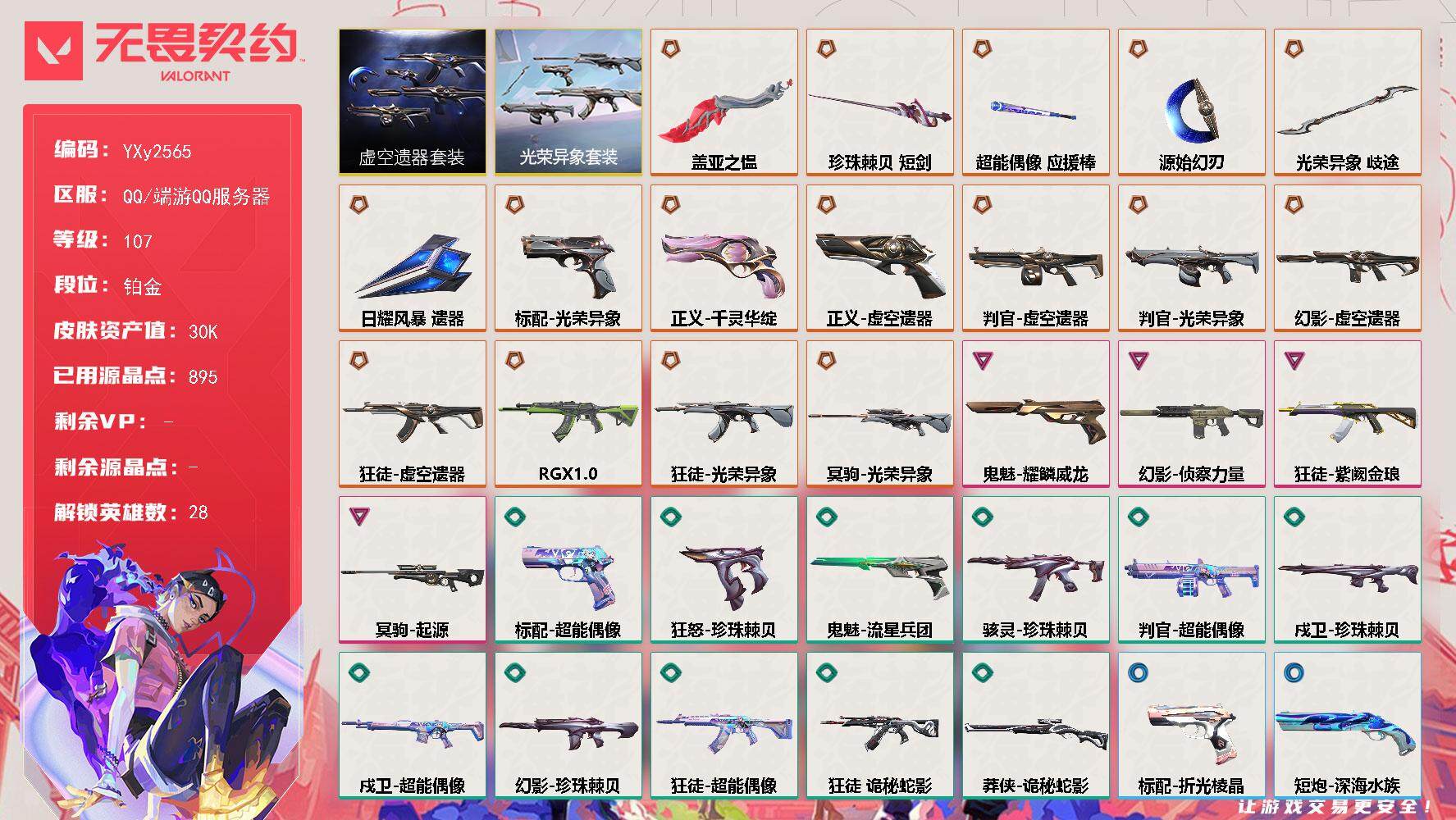1456x820 pixels.
Task: Click tier icon on 珍珠棘贝 短剑 card
Action: pos(825,49)
